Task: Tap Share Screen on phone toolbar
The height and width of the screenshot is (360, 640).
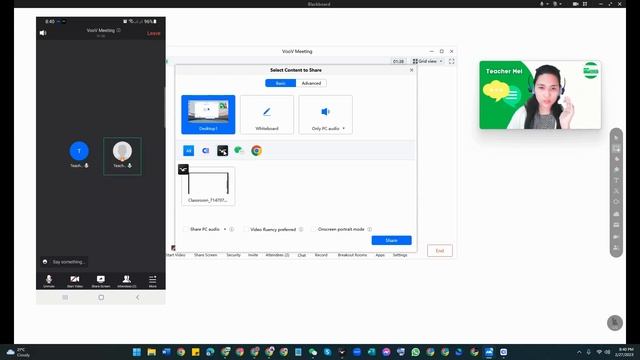Action: 101,281
